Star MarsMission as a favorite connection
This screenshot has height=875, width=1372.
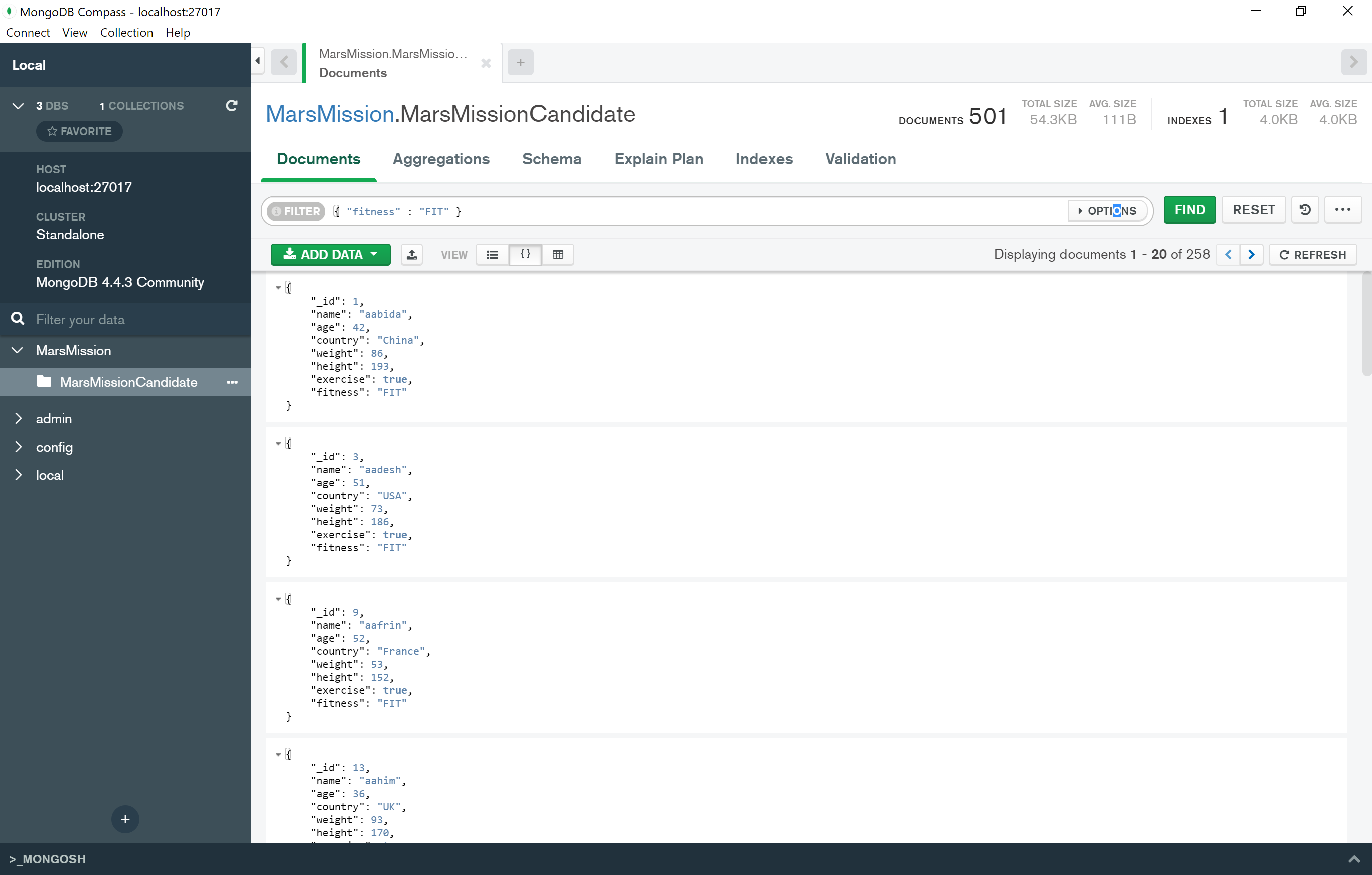(79, 131)
